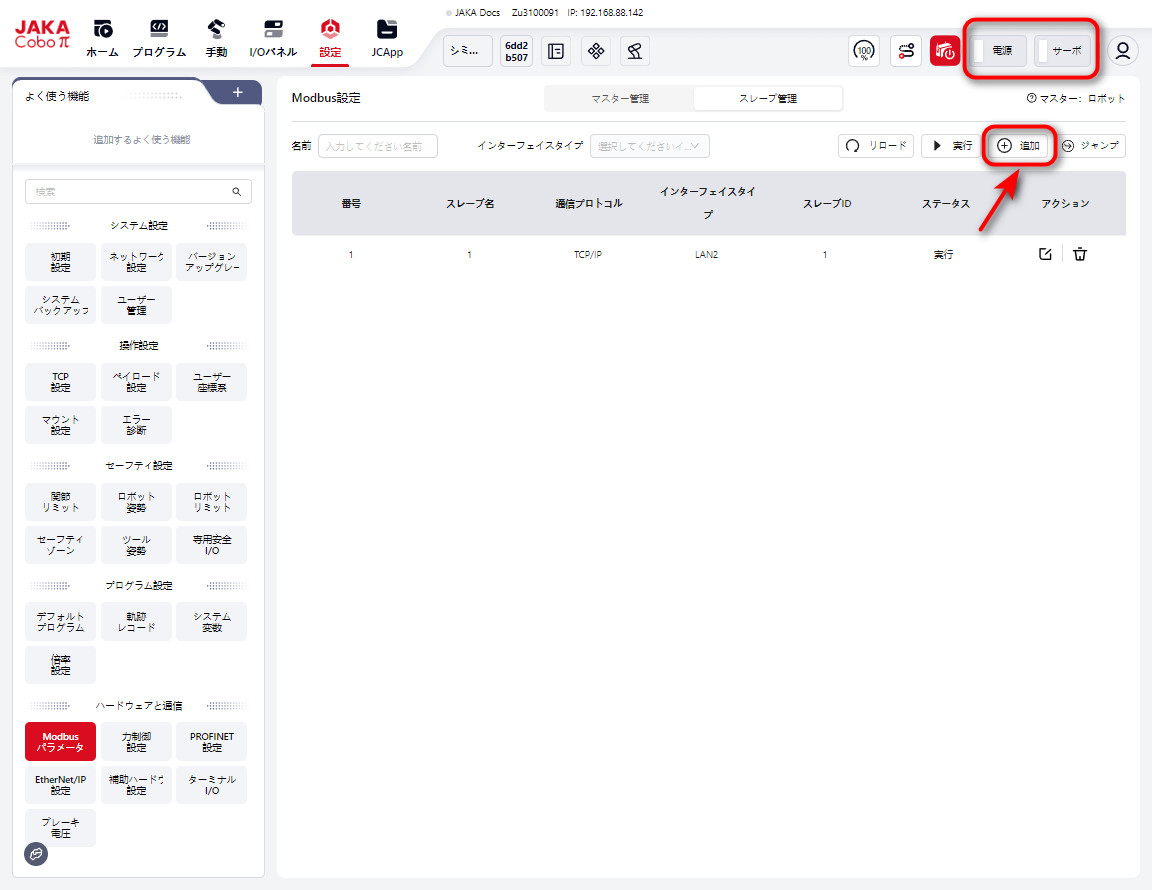Open the user profile icon
This screenshot has width=1152, height=890.
click(1125, 51)
